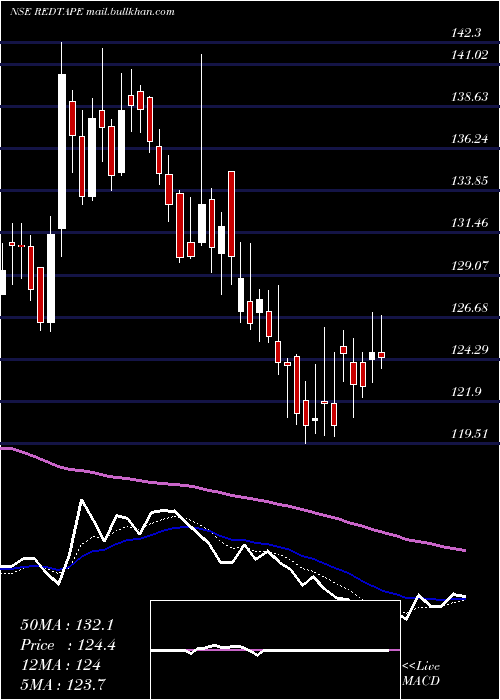Click the 5MA : 123.7 readout
The width and height of the screenshot is (500, 700).
click(64, 684)
